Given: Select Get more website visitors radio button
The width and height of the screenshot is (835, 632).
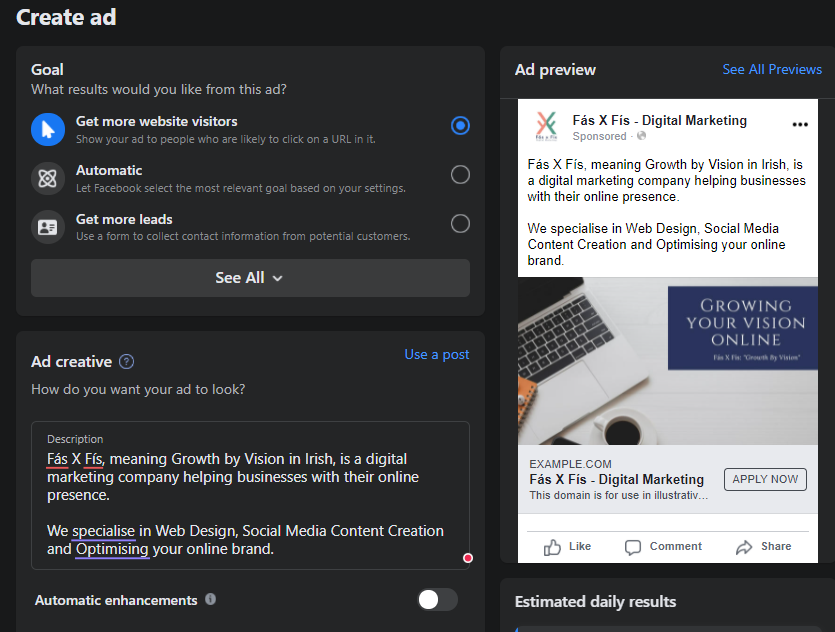Looking at the screenshot, I should tap(460, 126).
